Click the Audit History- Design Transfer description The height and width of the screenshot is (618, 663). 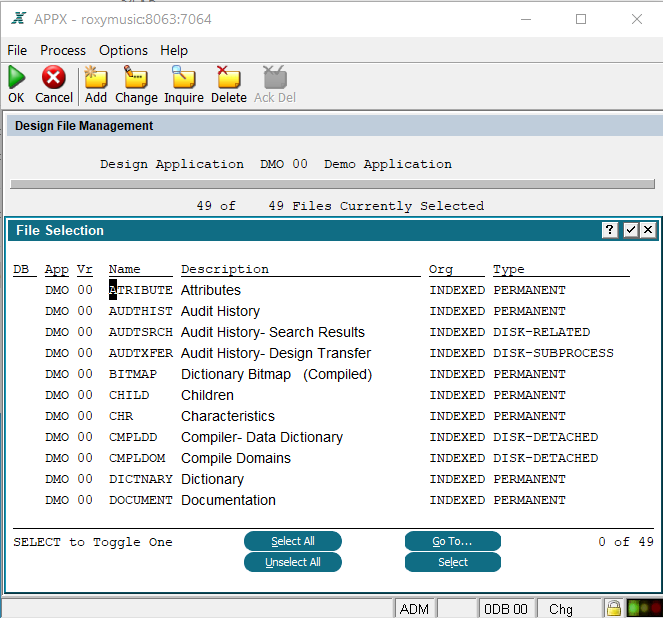[x=276, y=353]
